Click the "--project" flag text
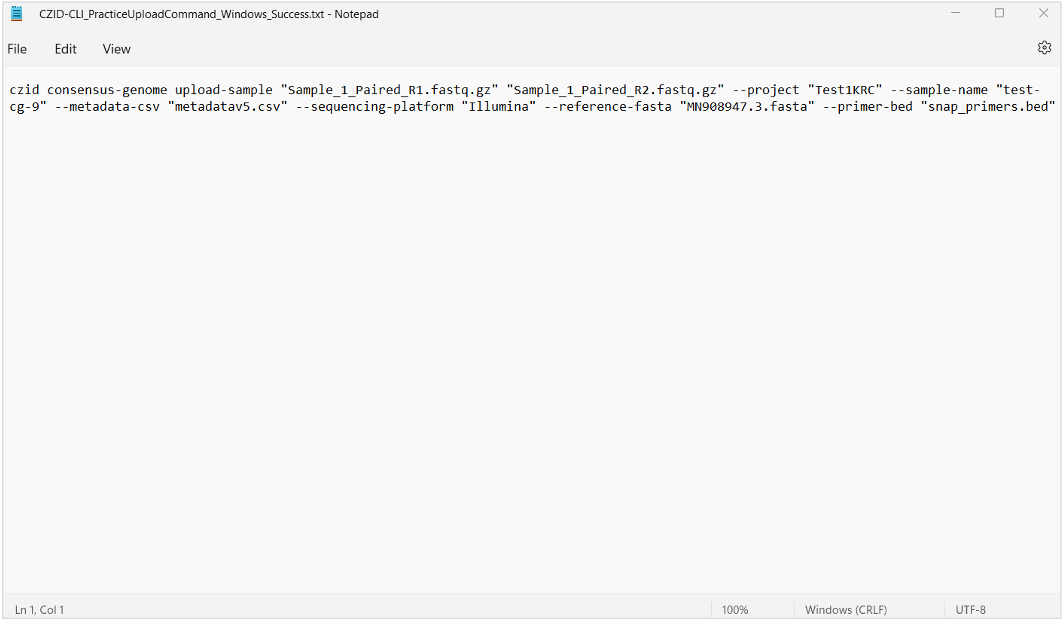The height and width of the screenshot is (620, 1063). [766, 90]
